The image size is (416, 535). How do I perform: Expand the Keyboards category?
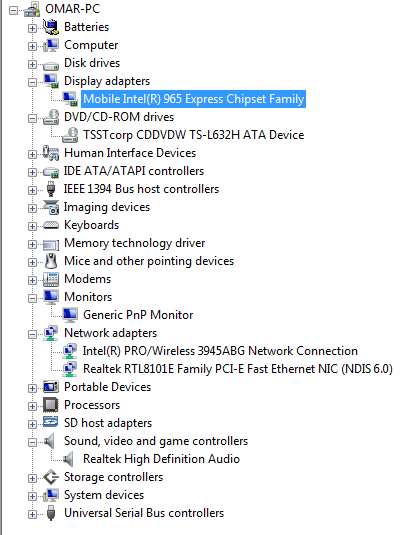[x=32, y=226]
